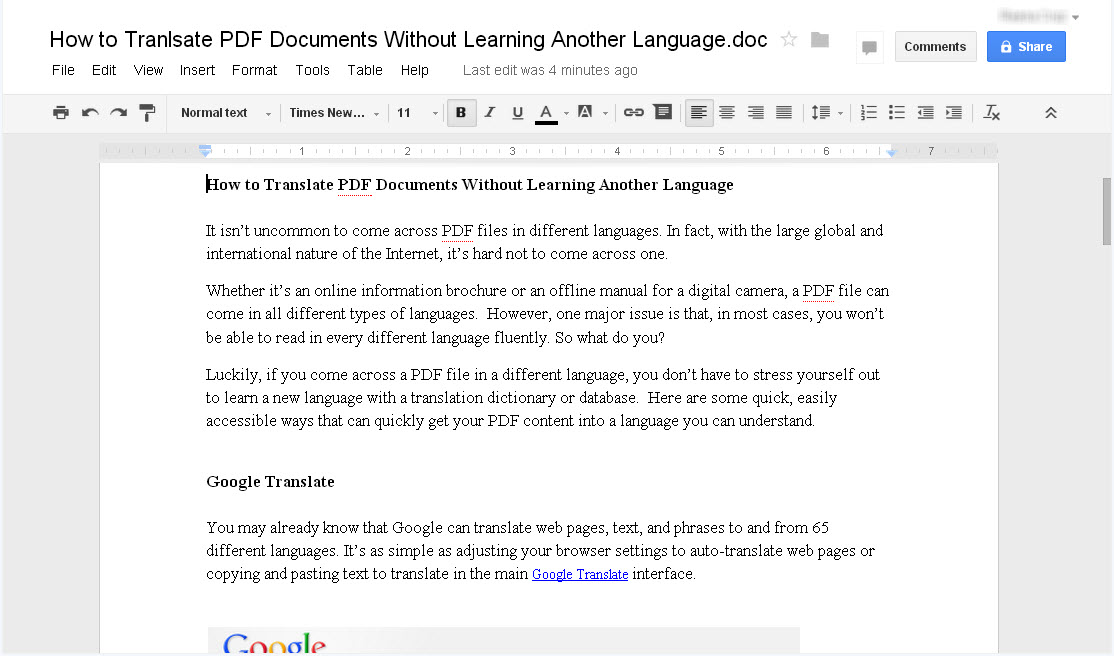Screen dimensions: 1114x656
Task: Toggle underline formatting
Action: [517, 112]
